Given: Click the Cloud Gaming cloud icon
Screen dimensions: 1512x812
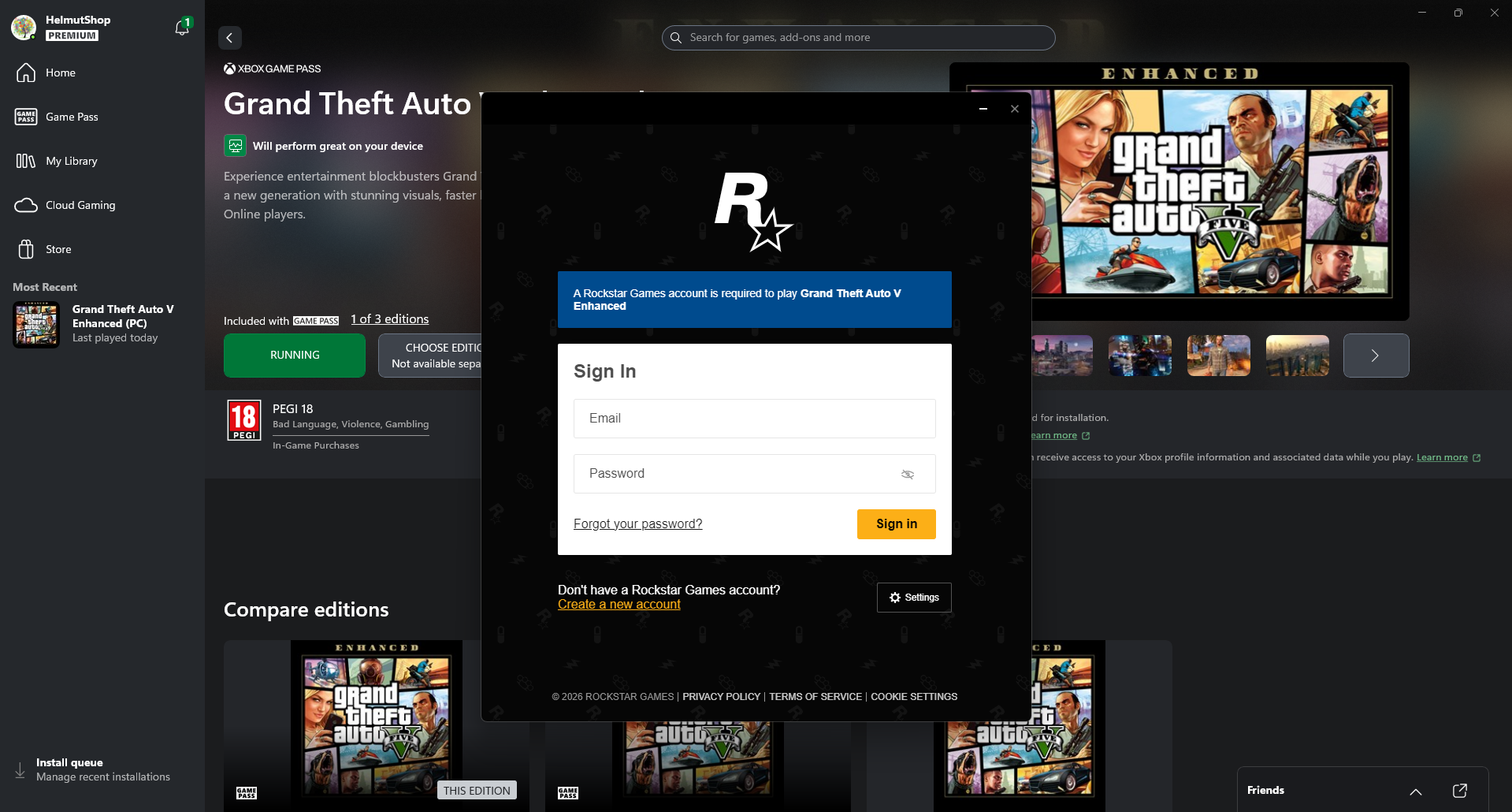Looking at the screenshot, I should [26, 205].
